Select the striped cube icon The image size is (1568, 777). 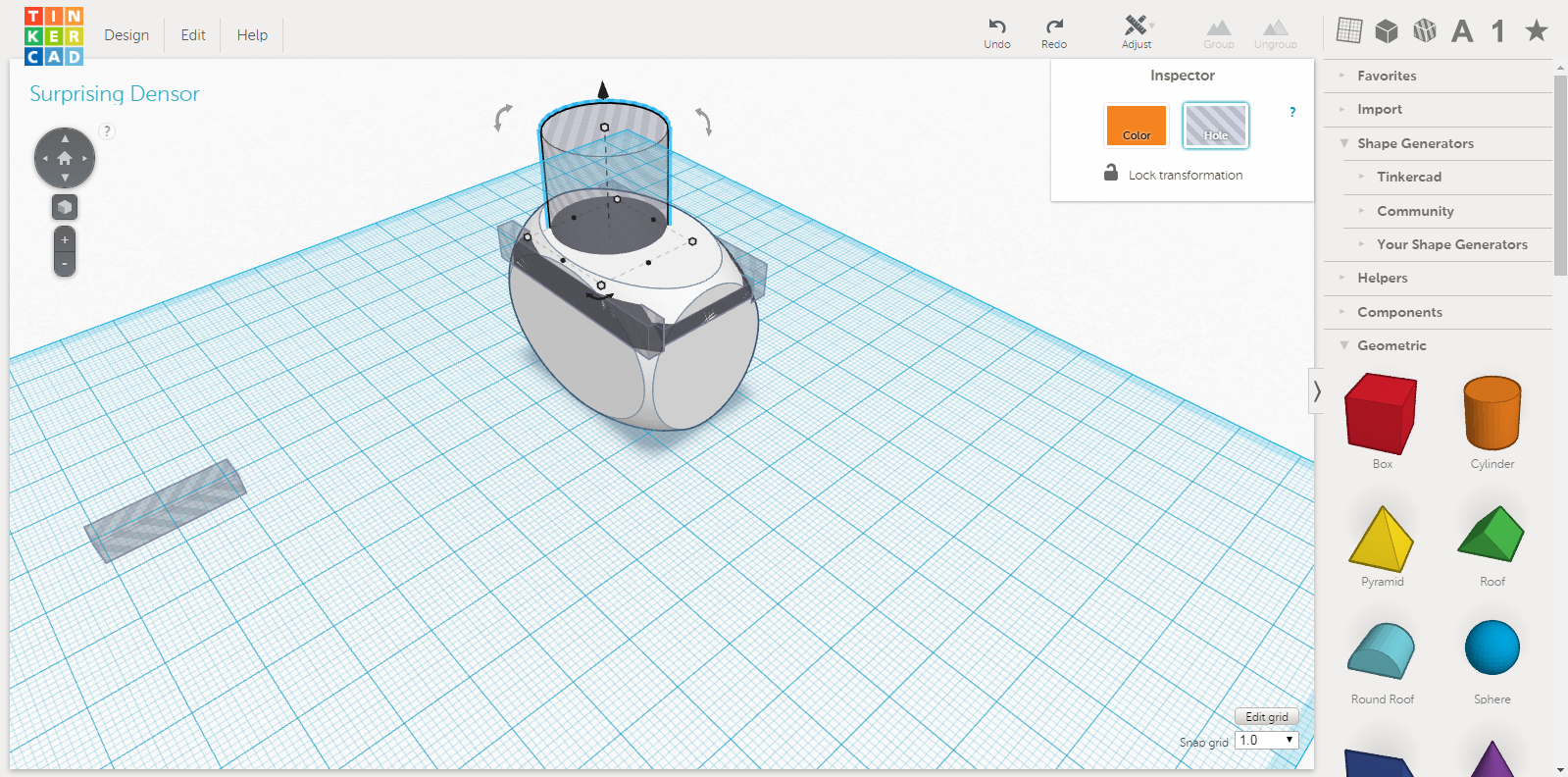1425,31
